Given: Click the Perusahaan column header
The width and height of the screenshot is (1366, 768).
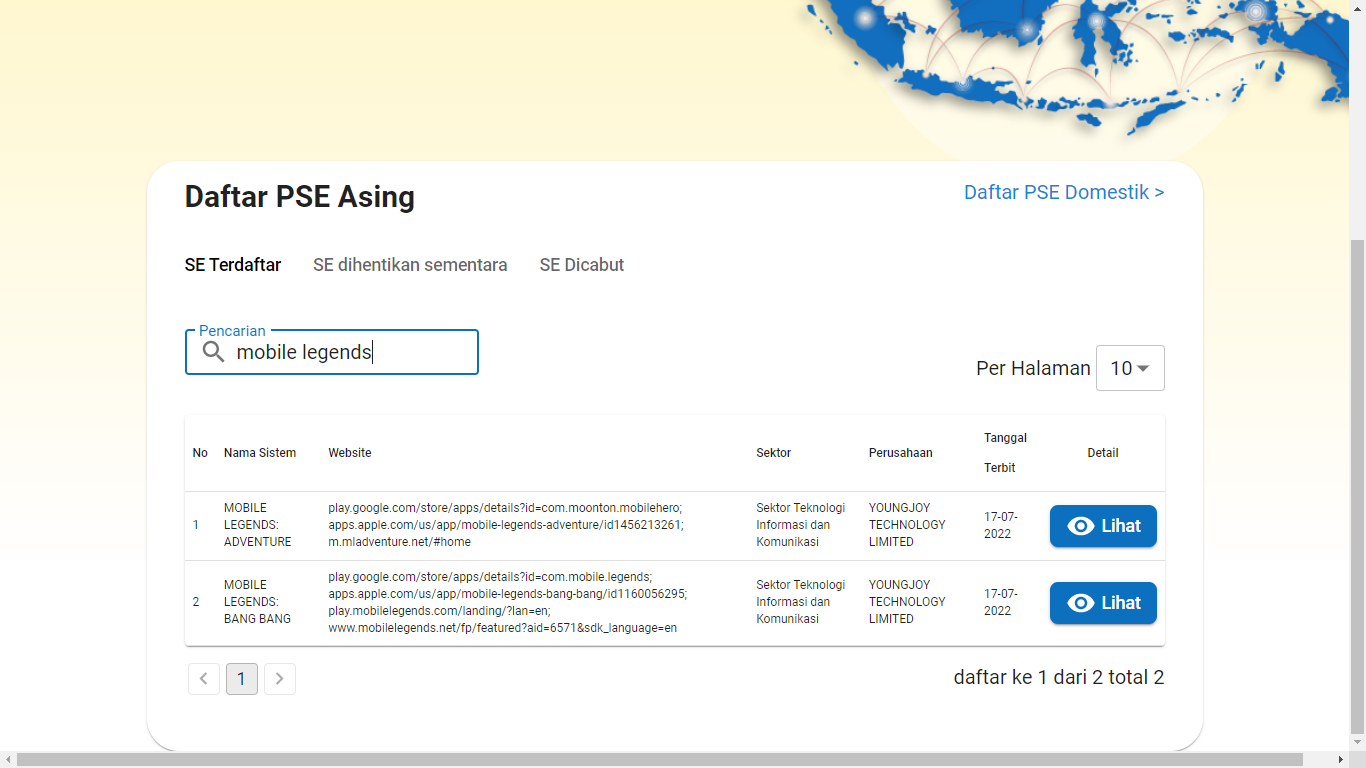Looking at the screenshot, I should point(900,453).
